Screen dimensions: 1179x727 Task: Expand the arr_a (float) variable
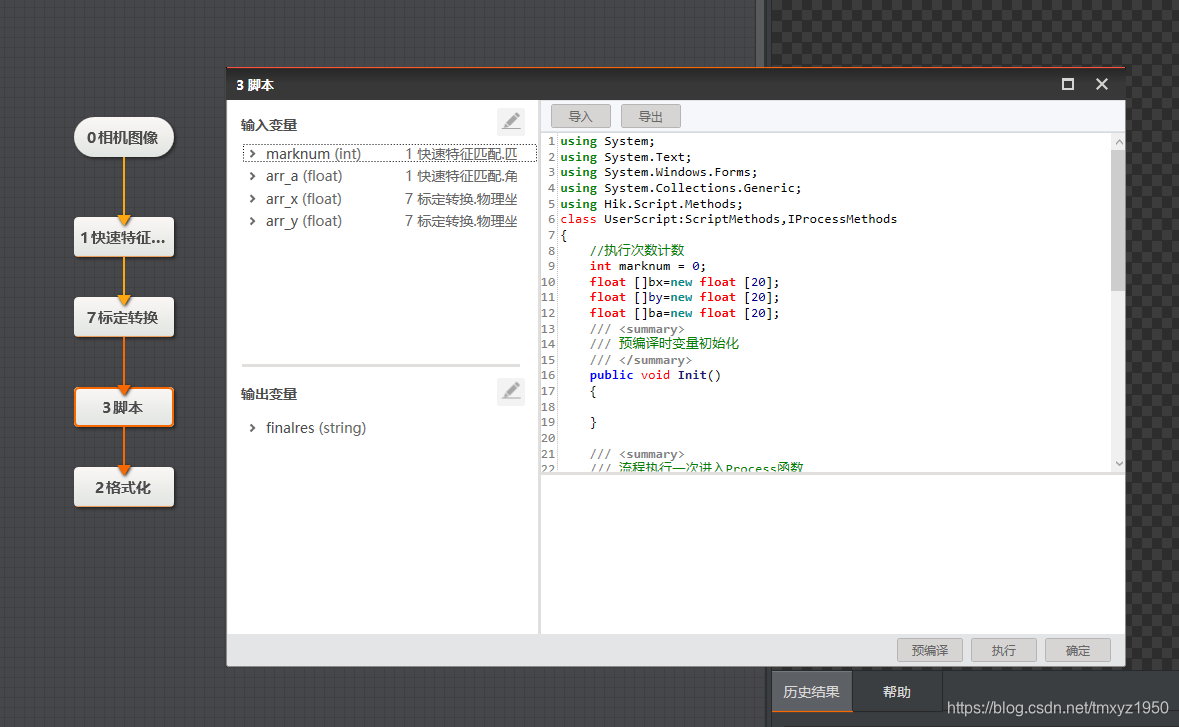tap(253, 177)
